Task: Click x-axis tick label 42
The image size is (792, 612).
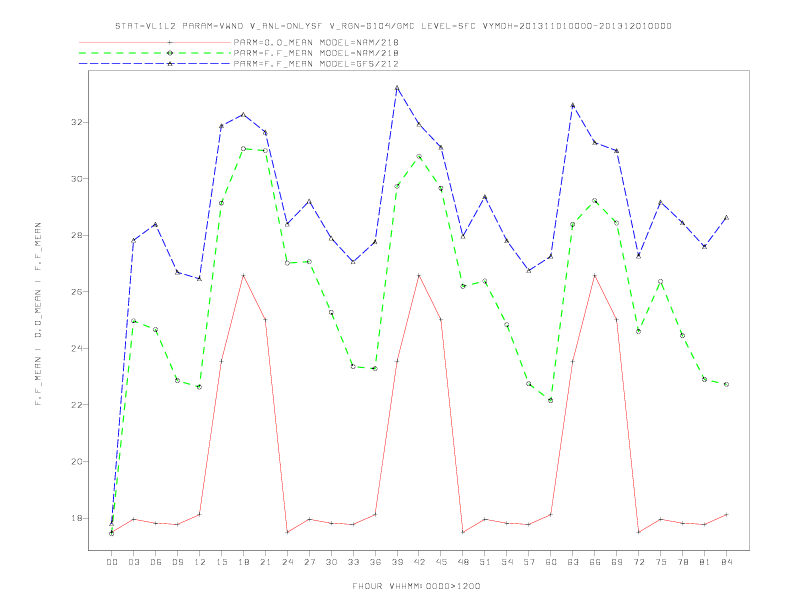Action: [419, 562]
